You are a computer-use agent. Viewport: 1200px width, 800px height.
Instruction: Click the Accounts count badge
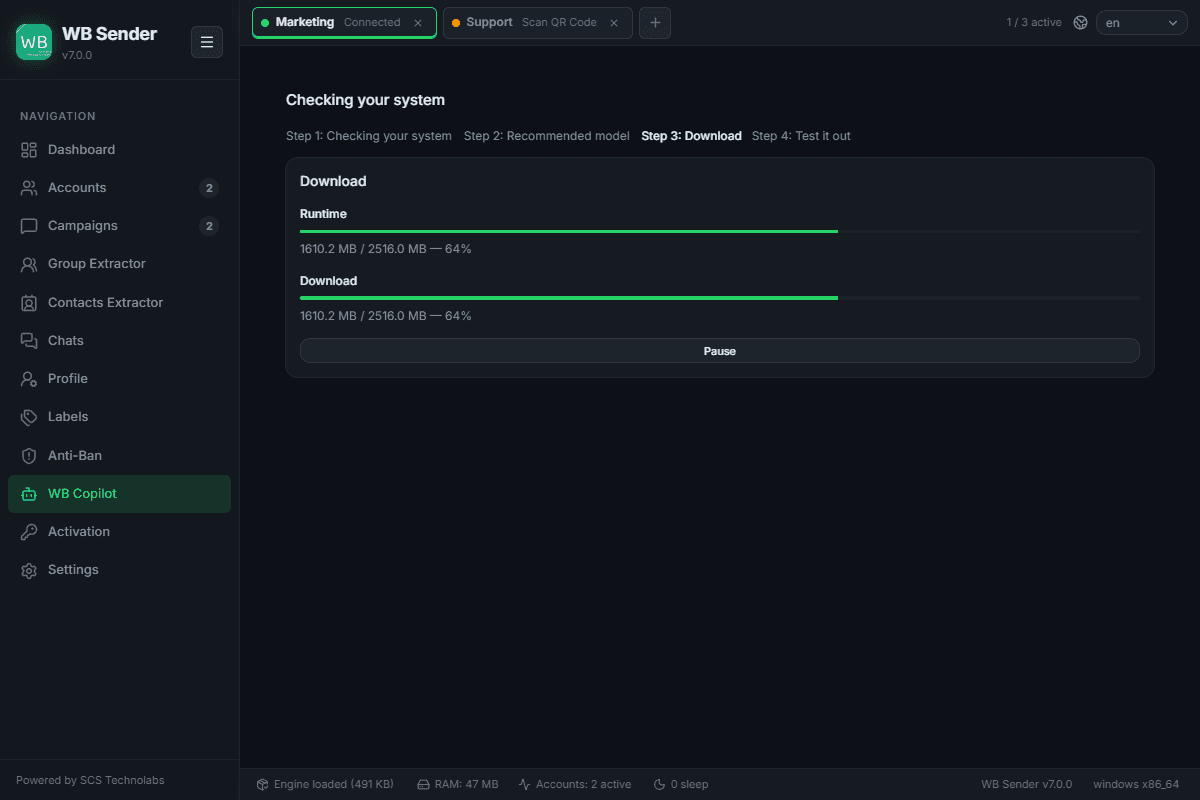click(x=209, y=188)
